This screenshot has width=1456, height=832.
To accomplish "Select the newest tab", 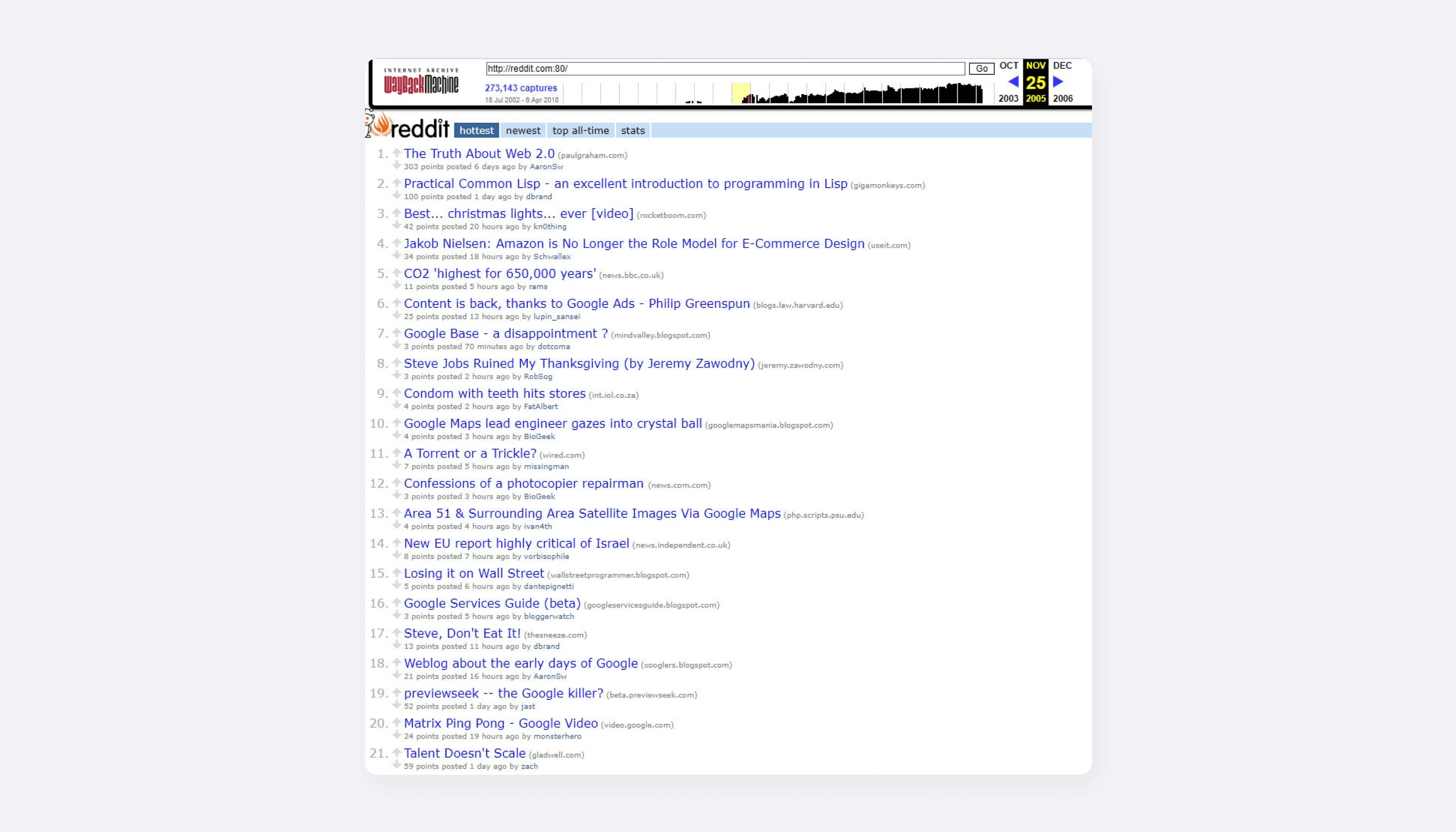I will point(522,130).
